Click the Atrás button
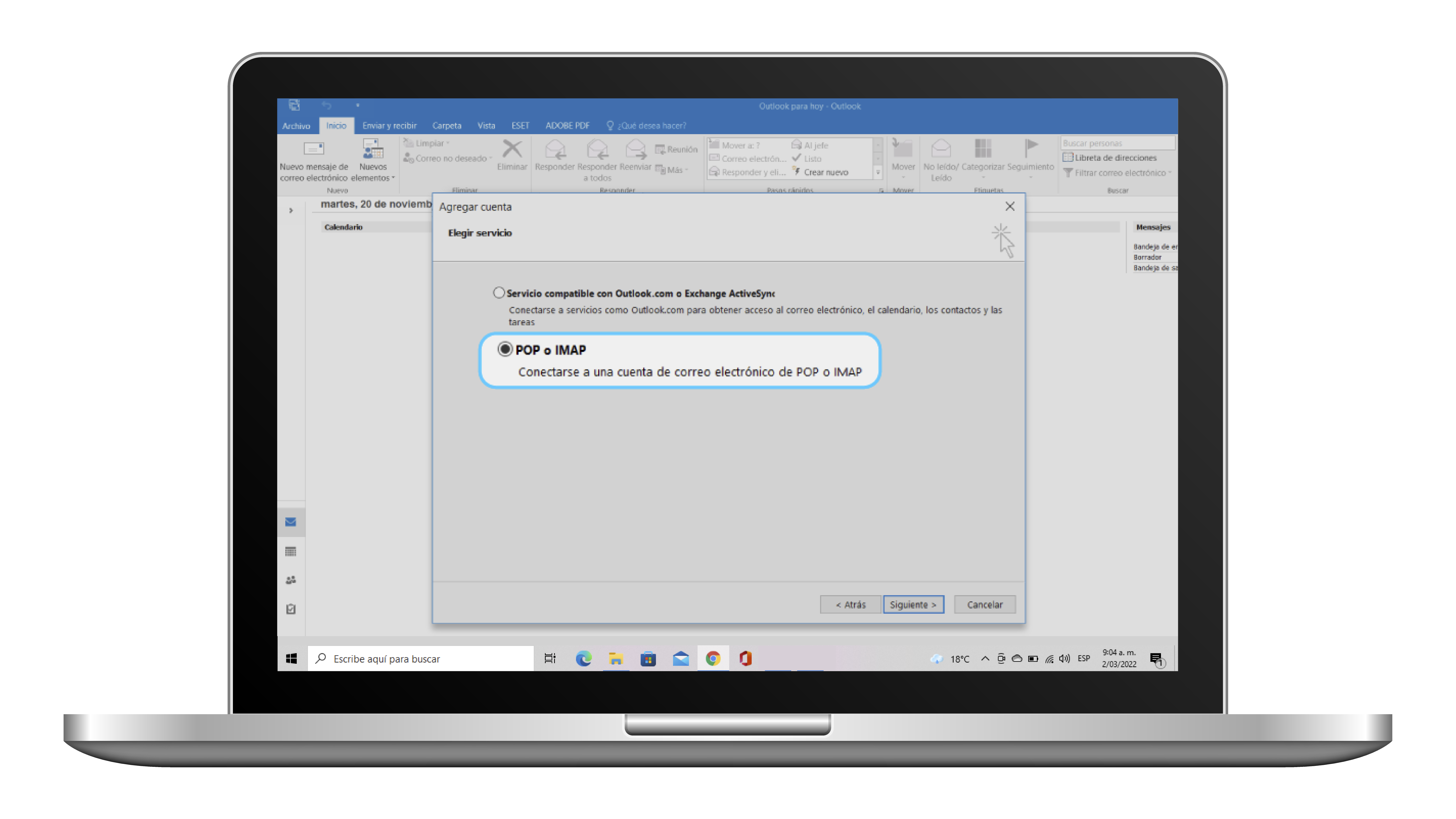1456x819 pixels. 850,604
